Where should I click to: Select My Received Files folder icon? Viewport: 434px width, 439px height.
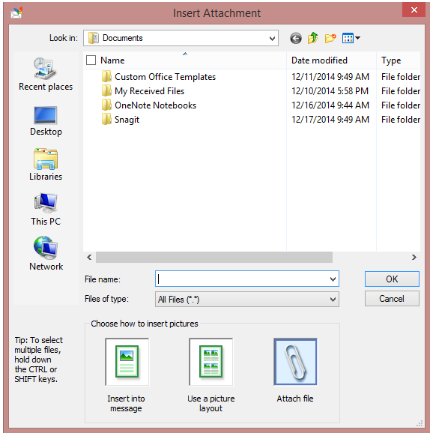point(107,91)
